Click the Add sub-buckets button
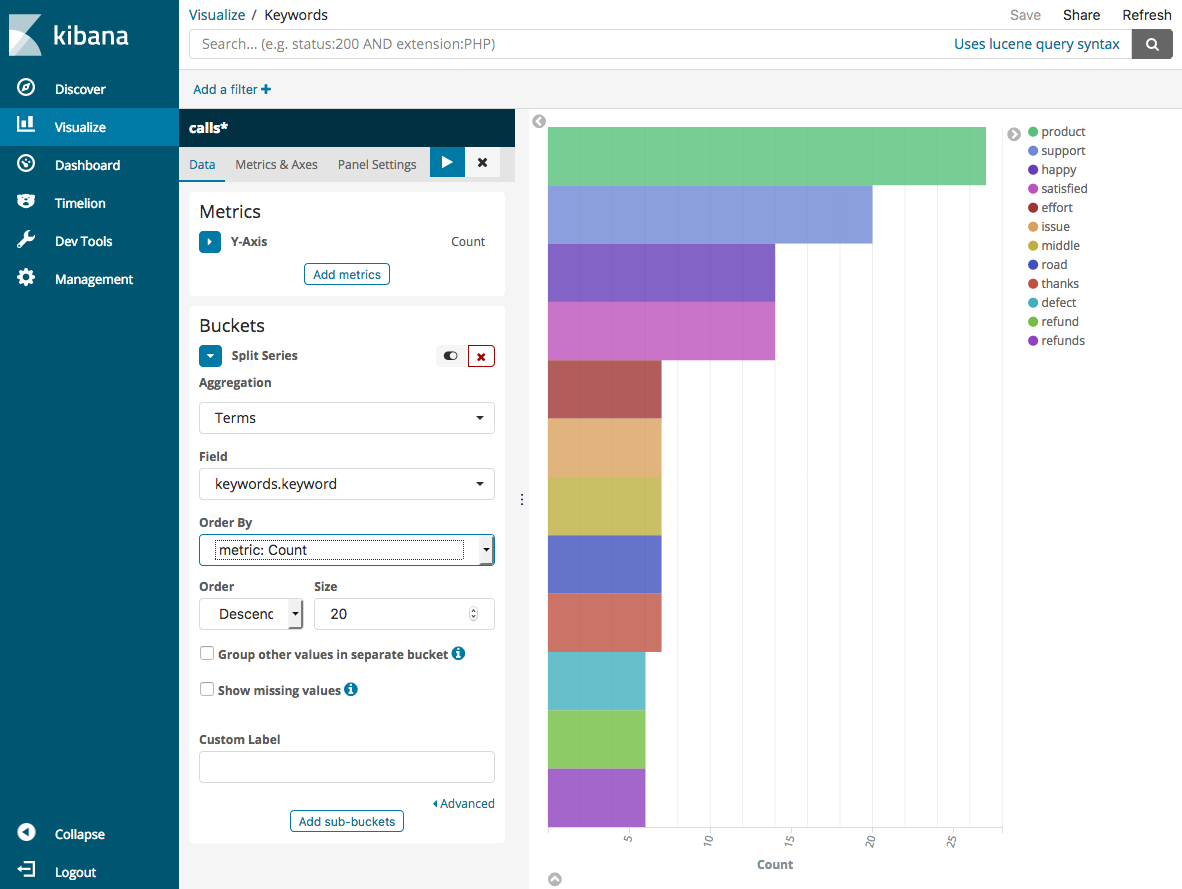Screen dimensions: 1182x889 point(346,820)
